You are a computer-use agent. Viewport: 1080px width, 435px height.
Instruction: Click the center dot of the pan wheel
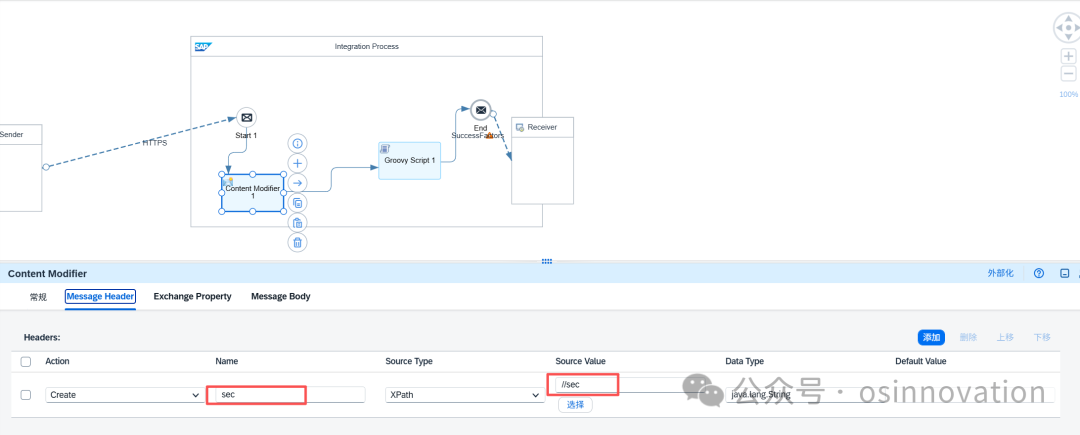(1068, 28)
